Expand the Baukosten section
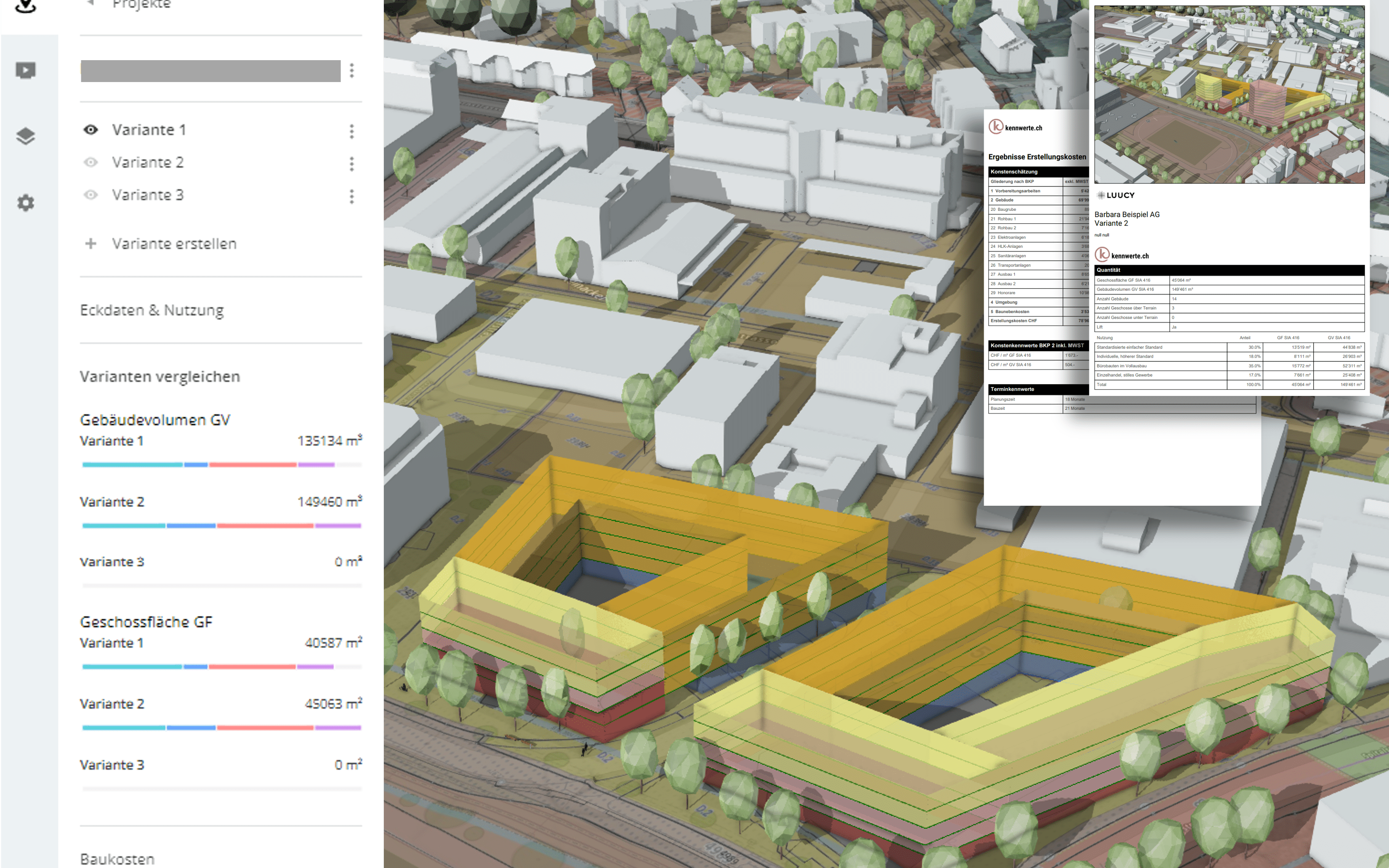Viewport: 1389px width, 868px height. point(117,859)
